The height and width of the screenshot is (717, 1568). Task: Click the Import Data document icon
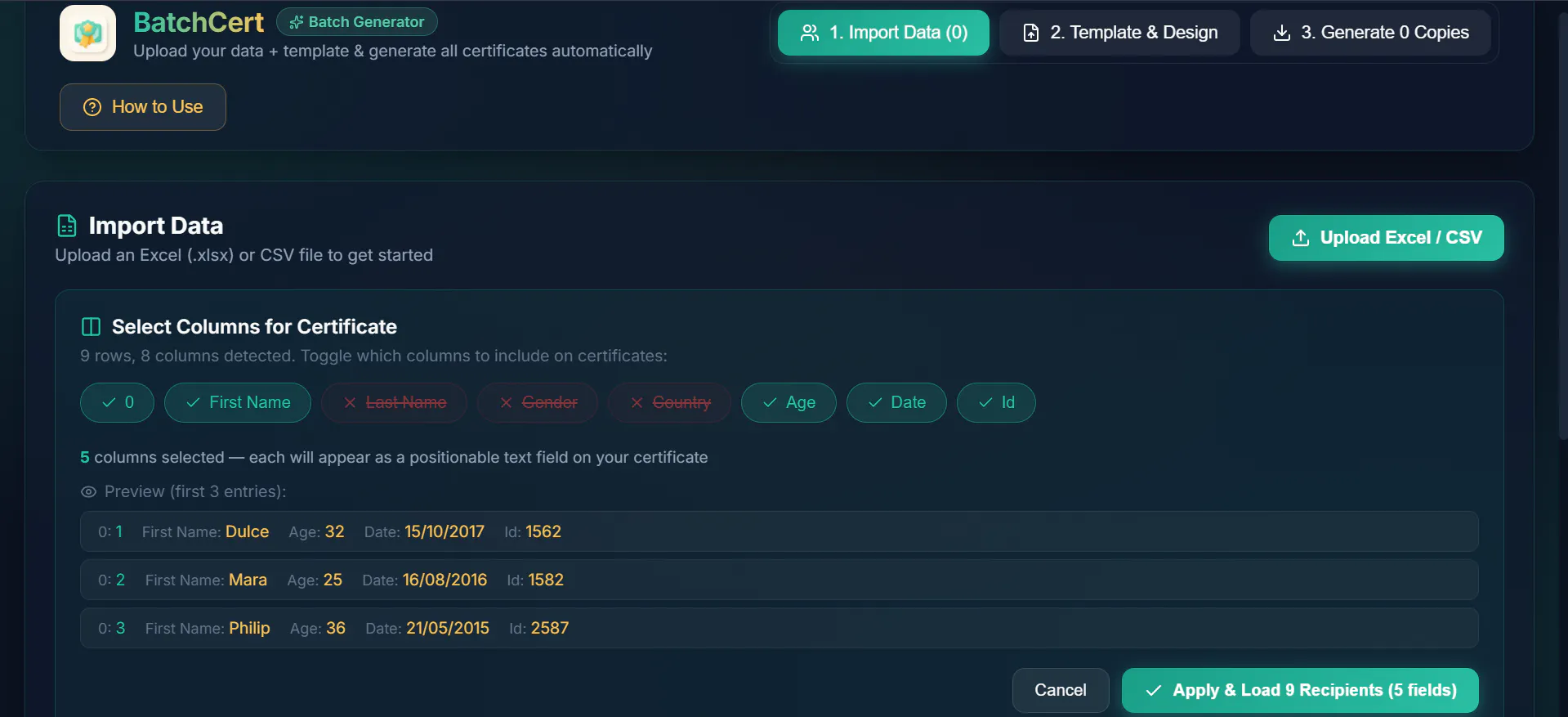point(67,226)
